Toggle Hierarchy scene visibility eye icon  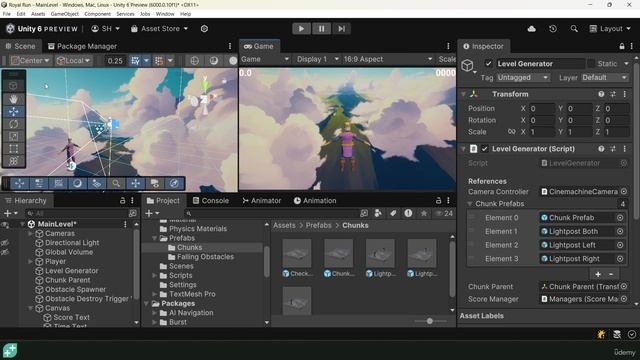pos(5,224)
